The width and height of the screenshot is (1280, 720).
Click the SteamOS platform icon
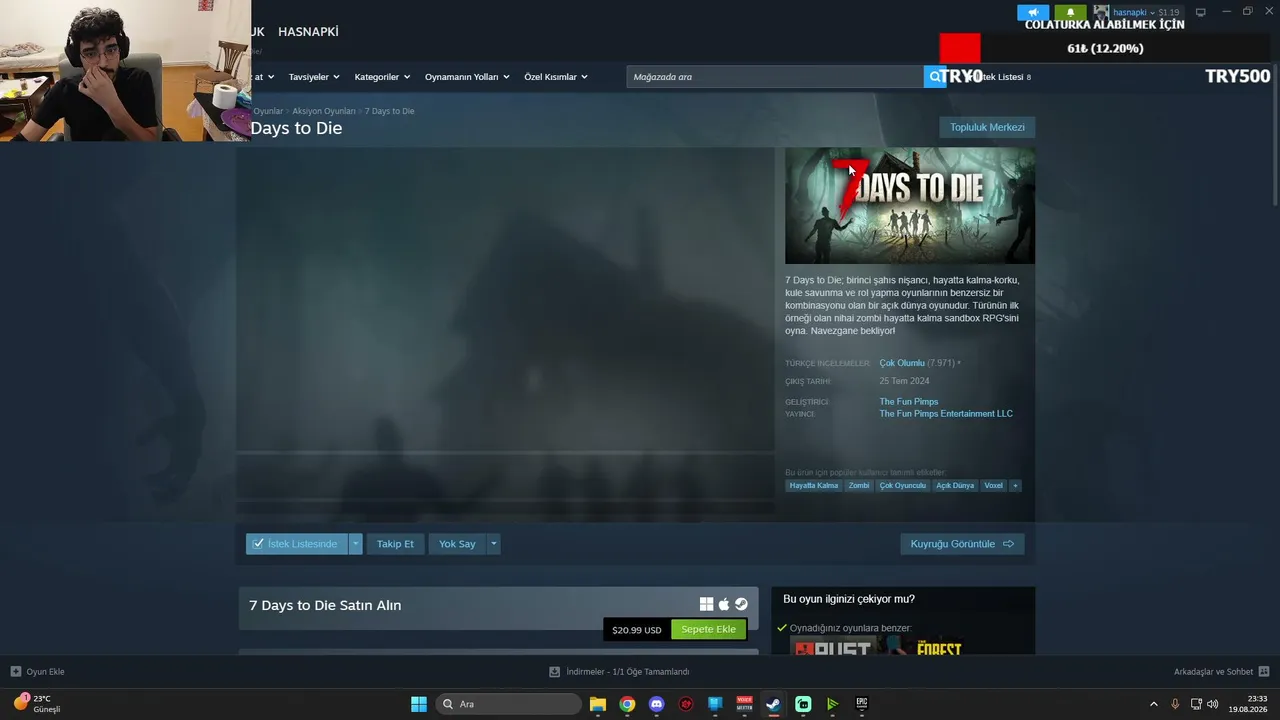click(x=741, y=604)
